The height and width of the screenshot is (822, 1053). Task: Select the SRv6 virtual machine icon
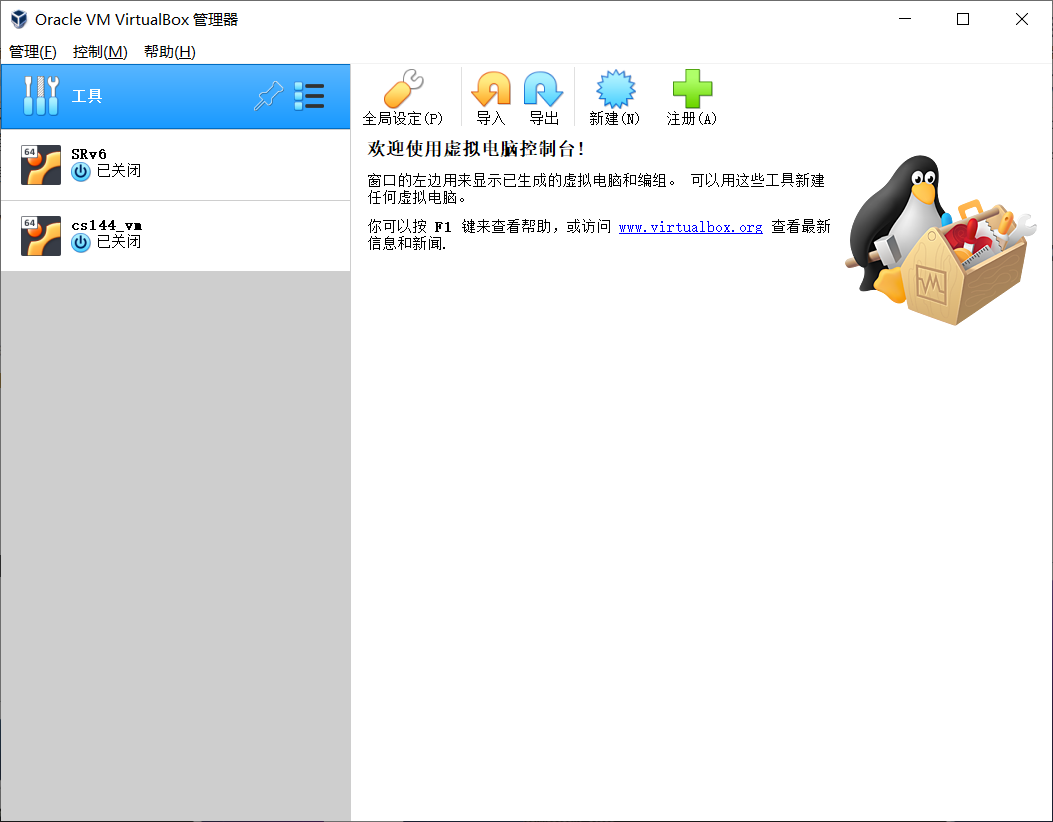(x=41, y=165)
